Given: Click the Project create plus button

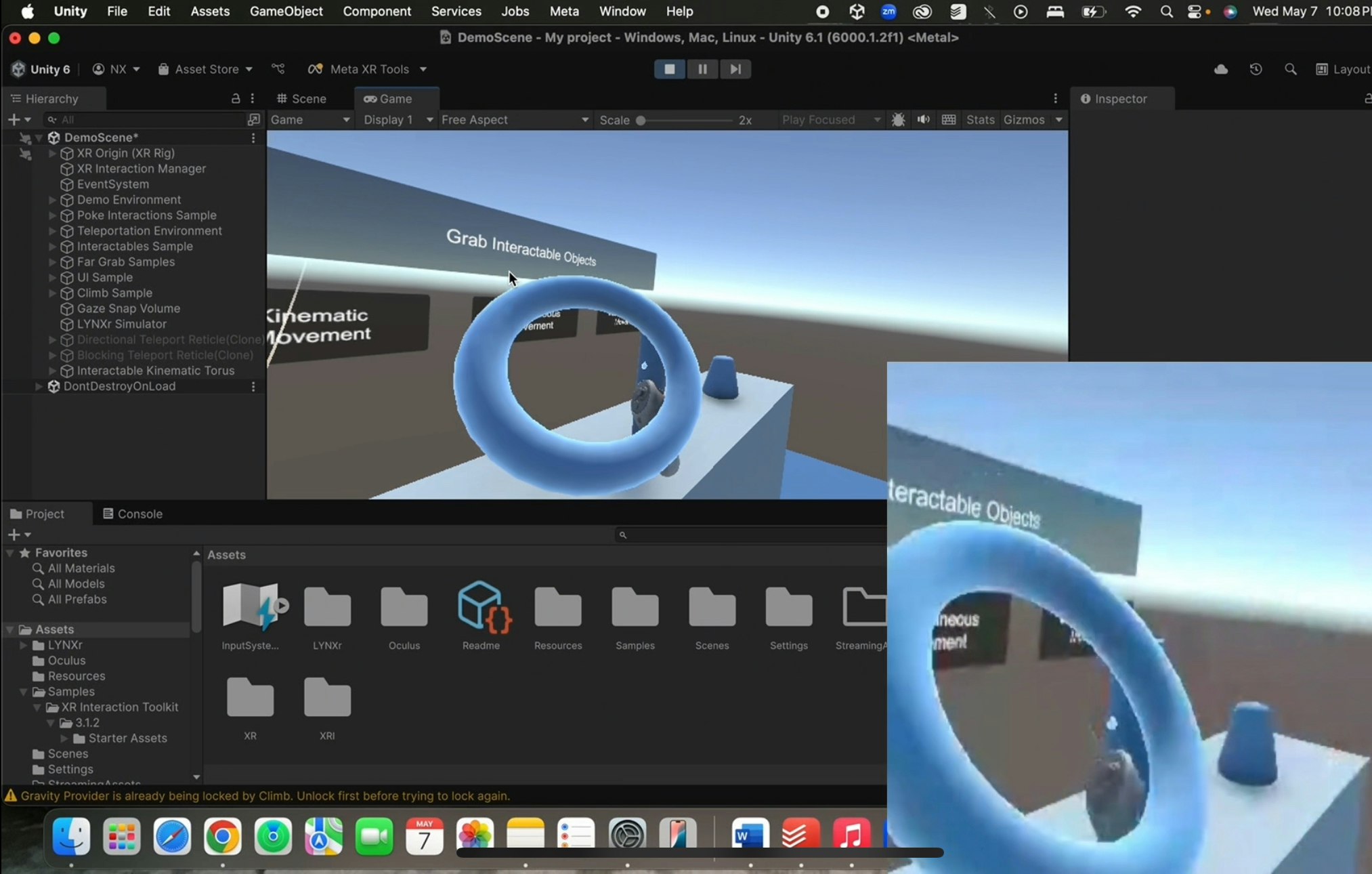Looking at the screenshot, I should [x=18, y=535].
